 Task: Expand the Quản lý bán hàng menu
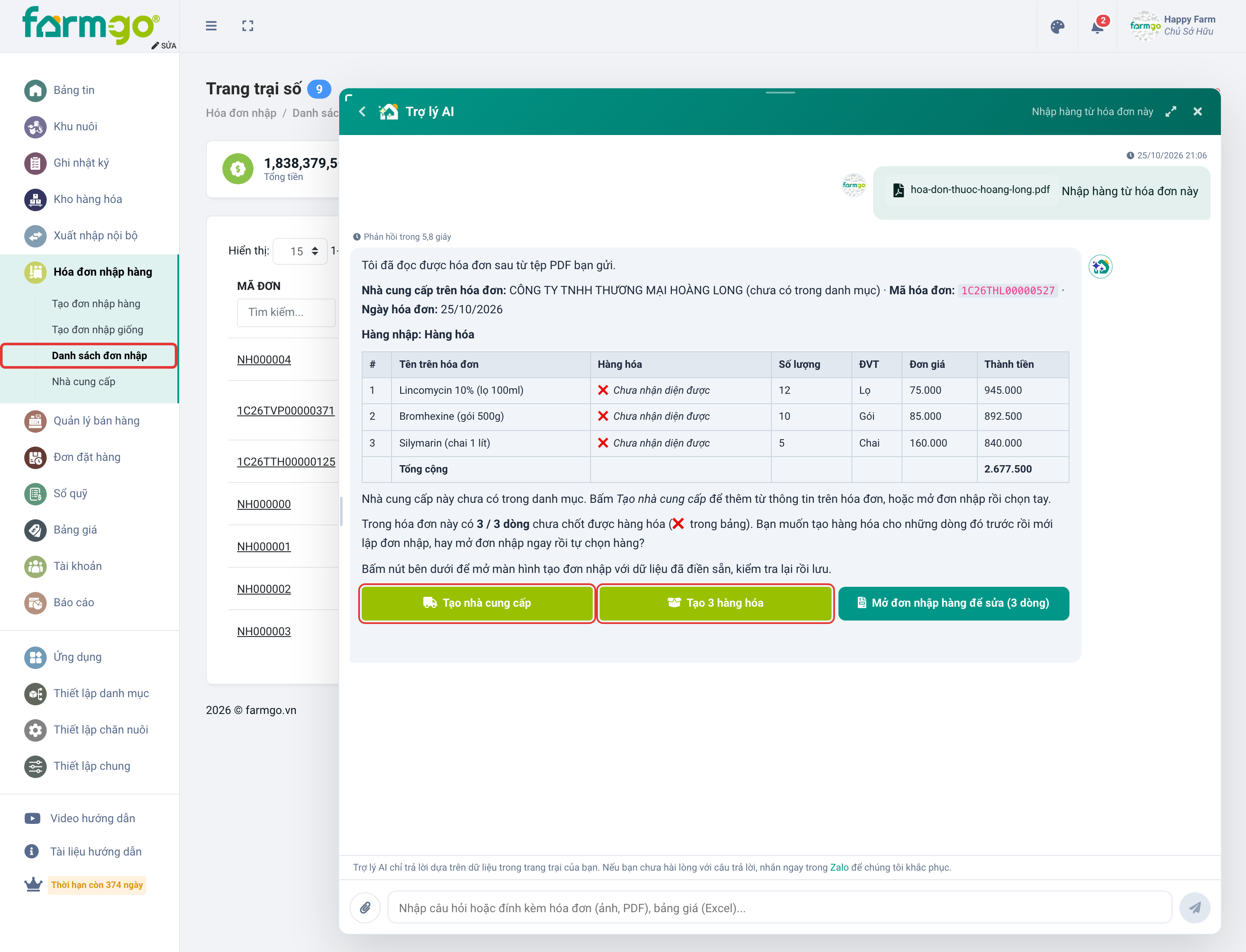90,421
